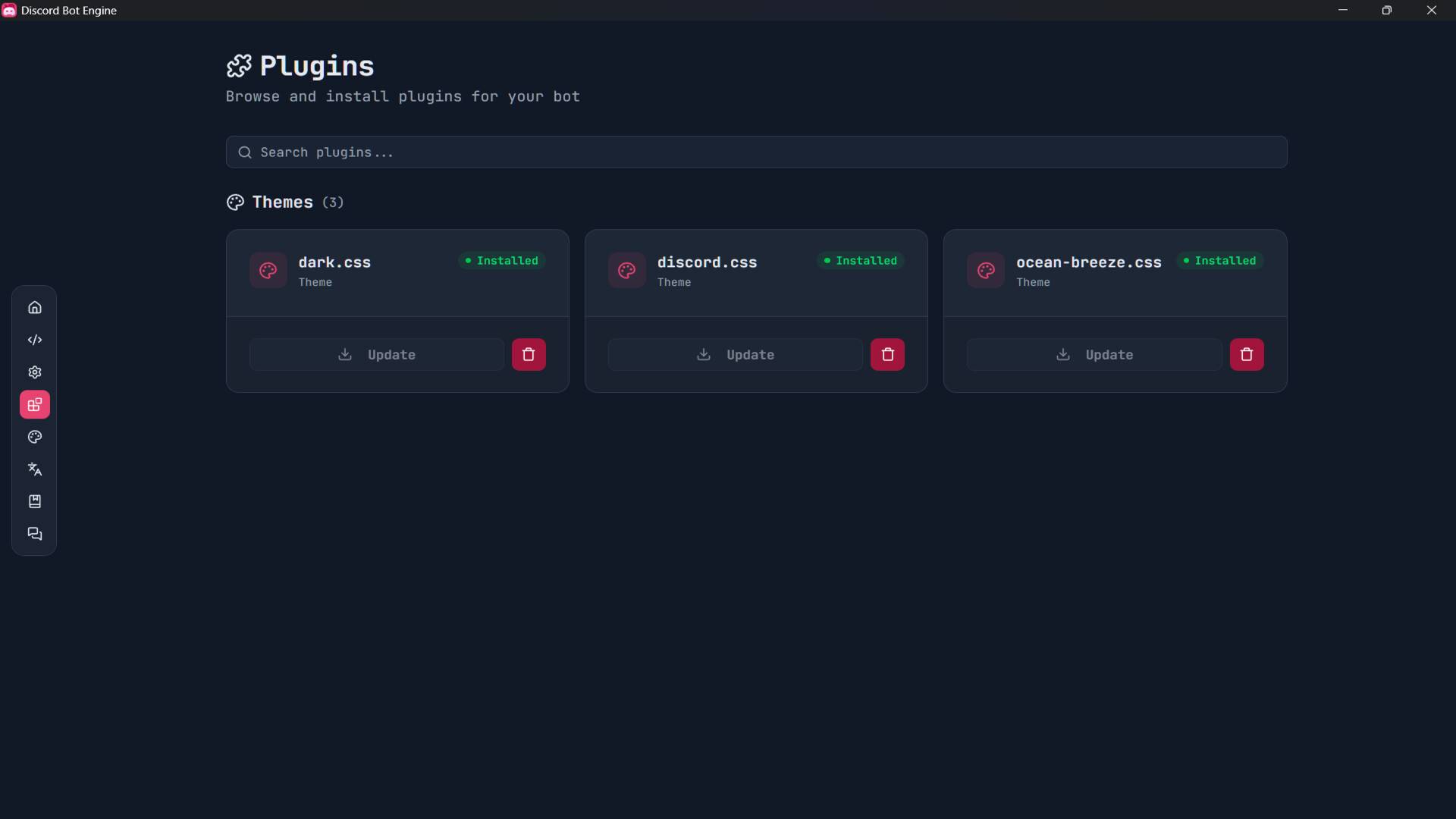
Task: Open the language translation sidebar icon
Action: tap(35, 469)
